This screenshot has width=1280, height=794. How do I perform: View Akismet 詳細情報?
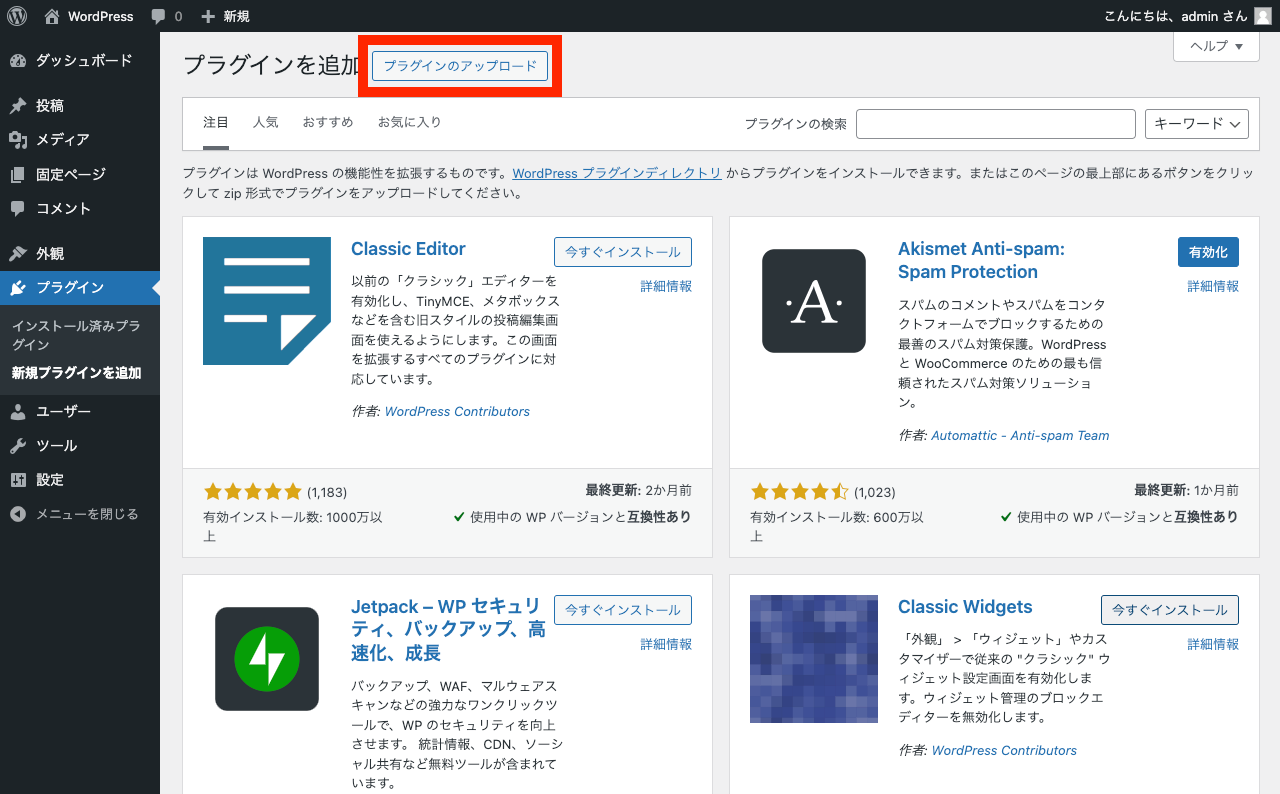[x=1213, y=286]
